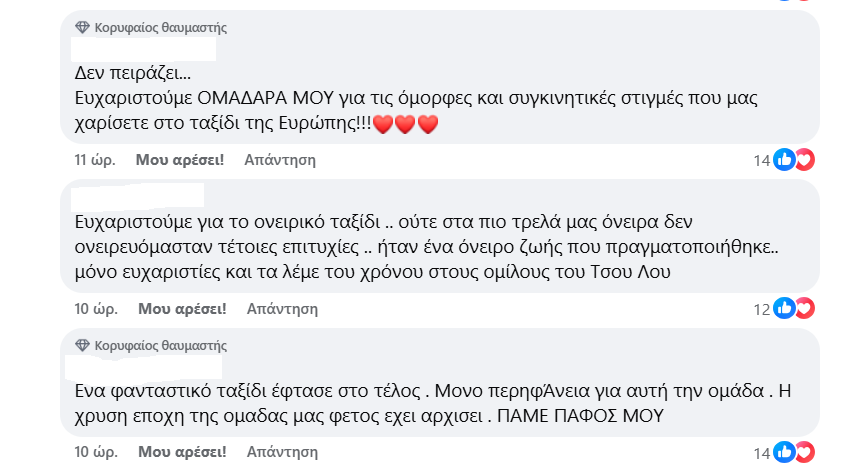This screenshot has height=463, width=852.
Task: Click the diamond top fan badge icon on first comment
Action: tap(82, 27)
